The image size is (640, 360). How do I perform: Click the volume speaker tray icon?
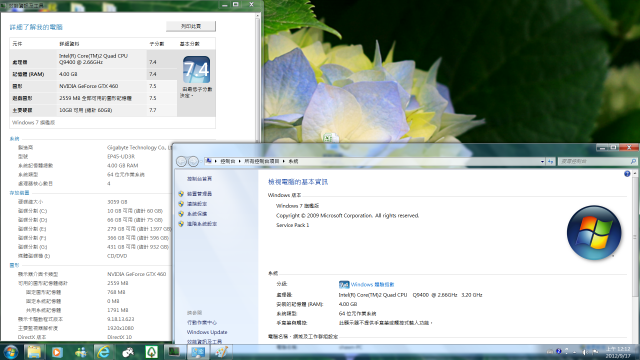click(584, 352)
